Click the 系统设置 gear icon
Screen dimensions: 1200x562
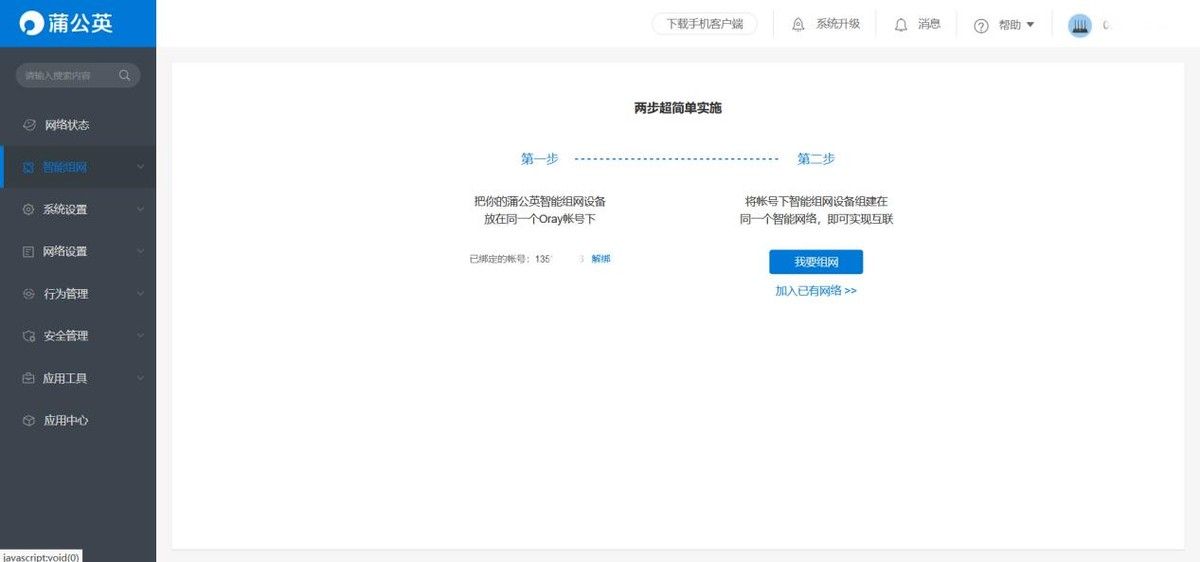pyautogui.click(x=28, y=210)
